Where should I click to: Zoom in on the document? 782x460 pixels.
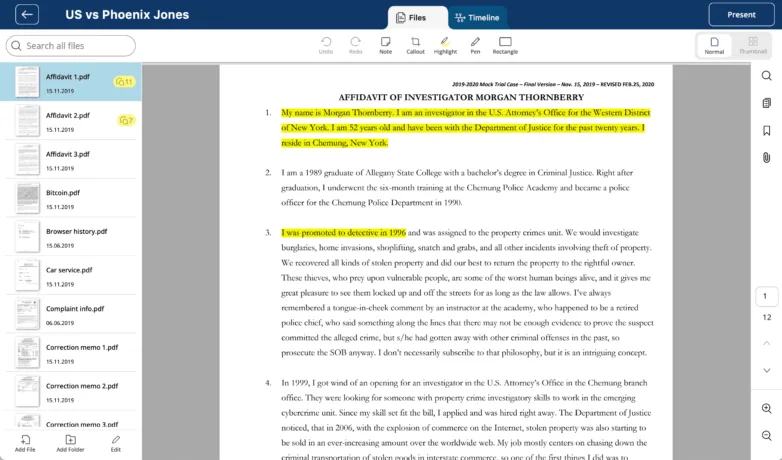[x=766, y=409]
